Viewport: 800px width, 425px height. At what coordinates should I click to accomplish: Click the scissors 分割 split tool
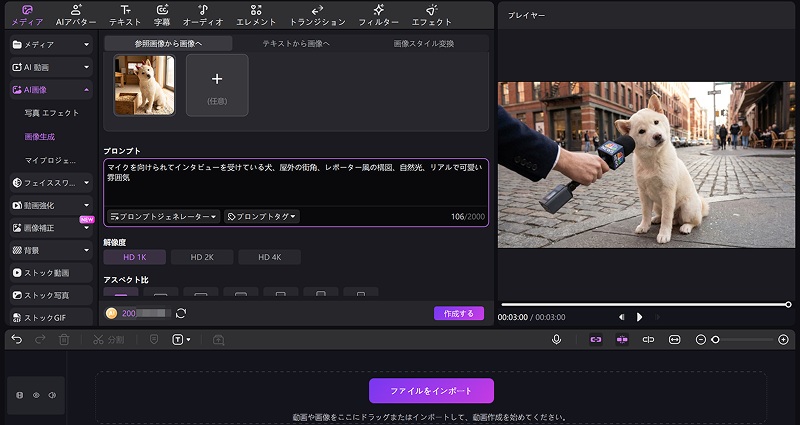[108, 339]
